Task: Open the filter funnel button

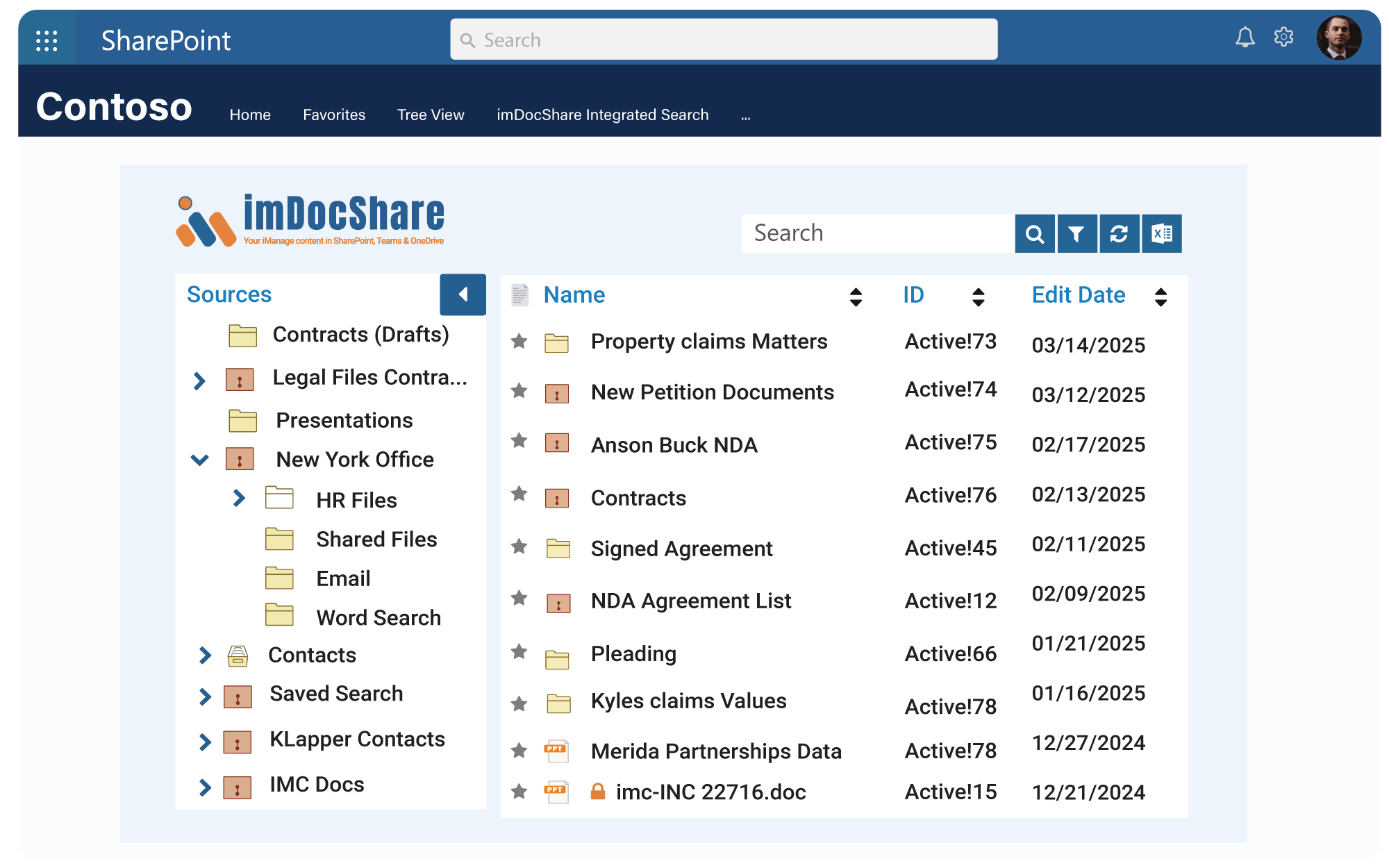Action: point(1076,233)
